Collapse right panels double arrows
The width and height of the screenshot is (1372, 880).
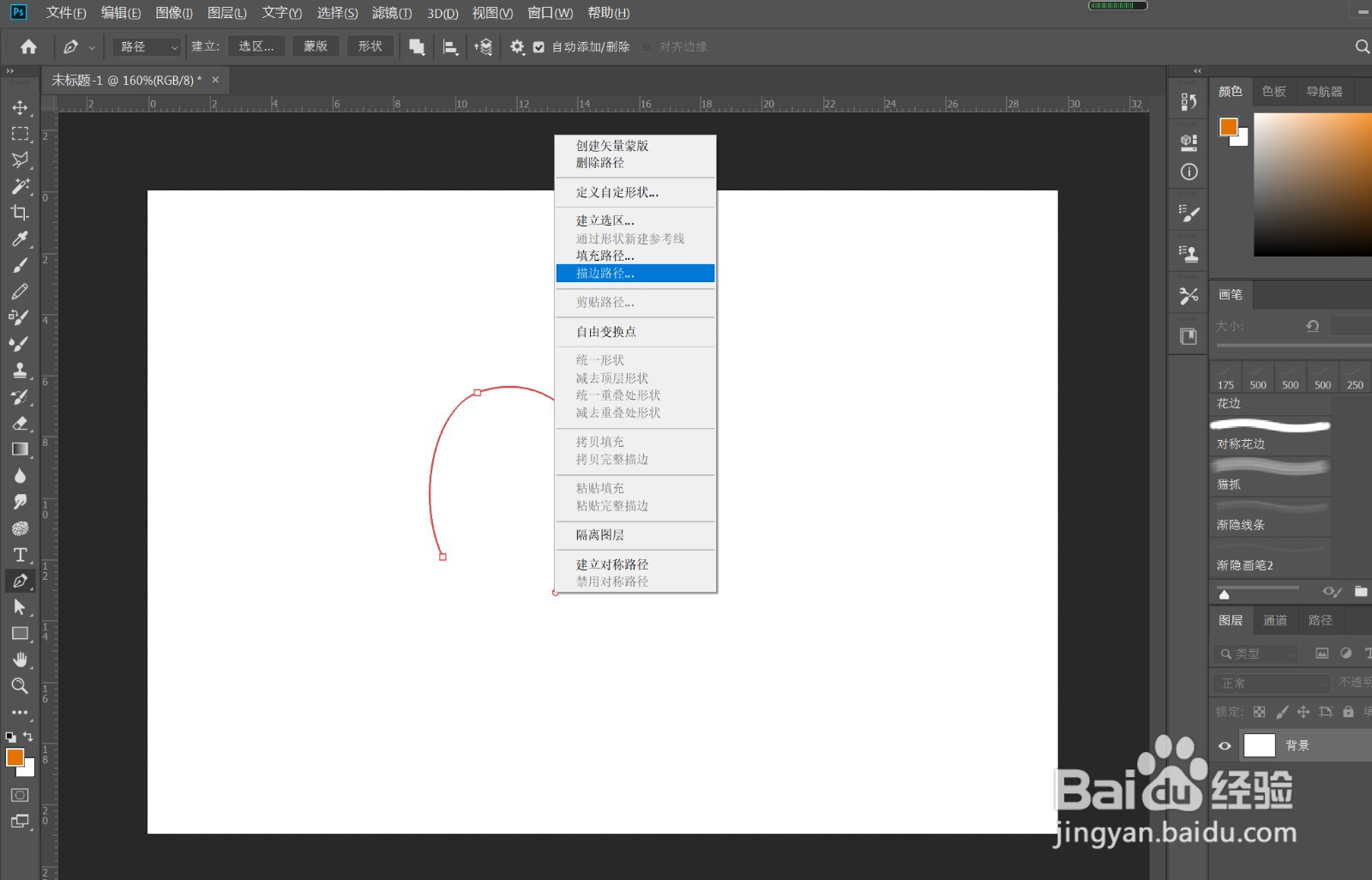point(1197,71)
